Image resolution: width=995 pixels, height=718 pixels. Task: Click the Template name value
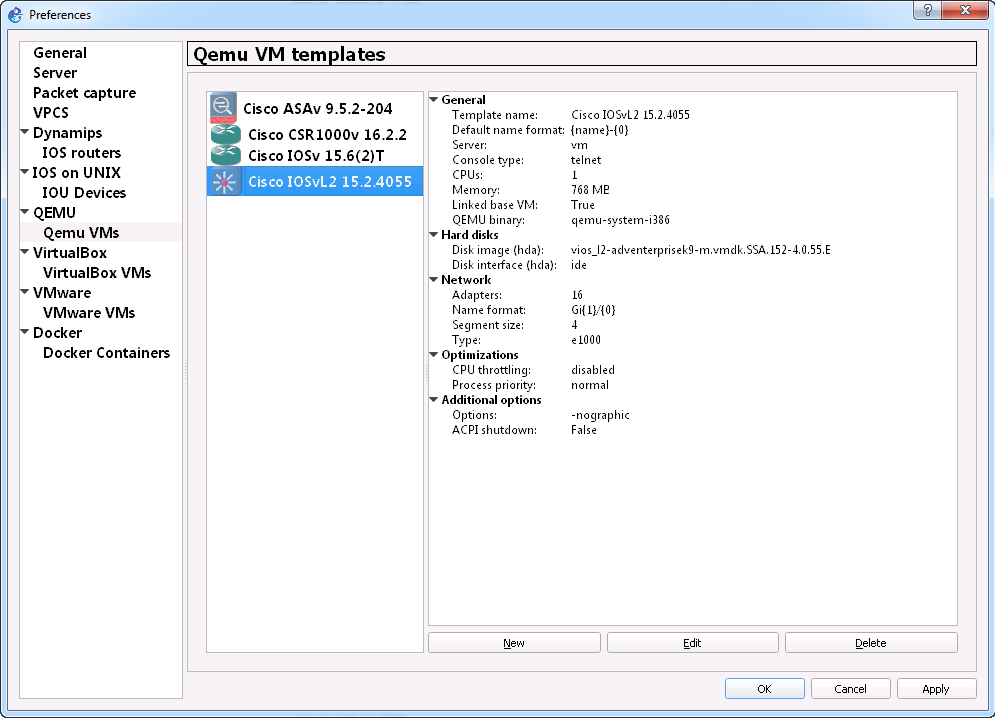(x=630, y=115)
